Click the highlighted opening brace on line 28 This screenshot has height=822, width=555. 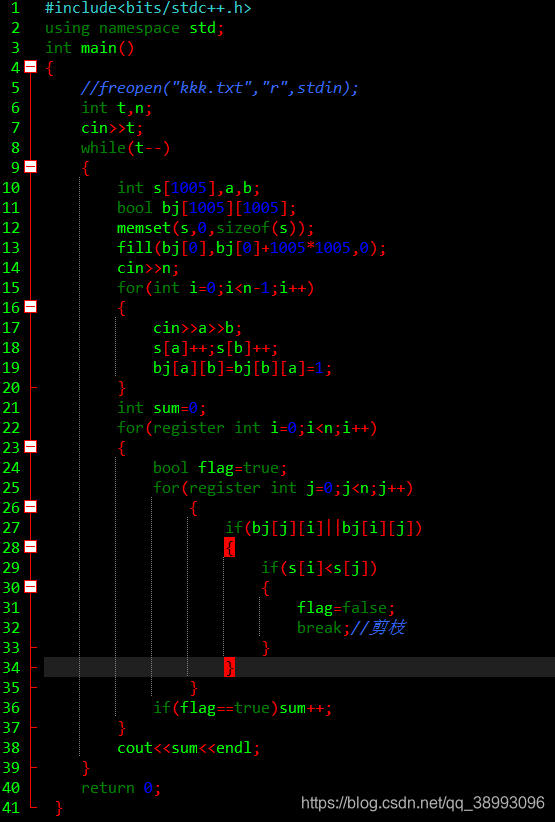230,547
